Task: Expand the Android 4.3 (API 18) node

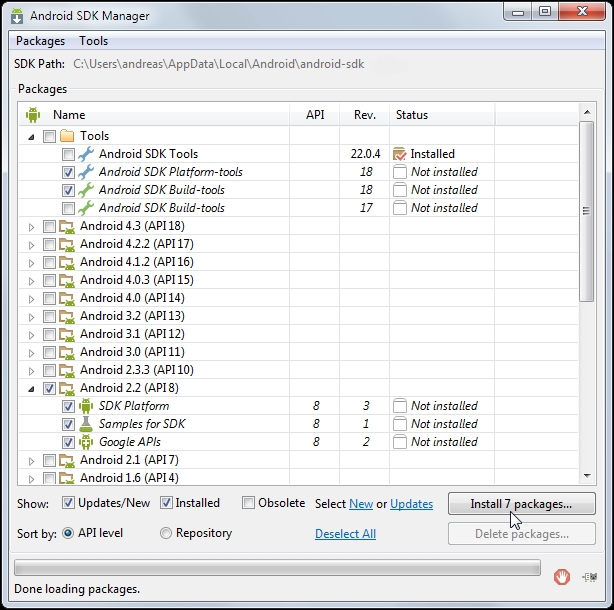Action: (31, 227)
